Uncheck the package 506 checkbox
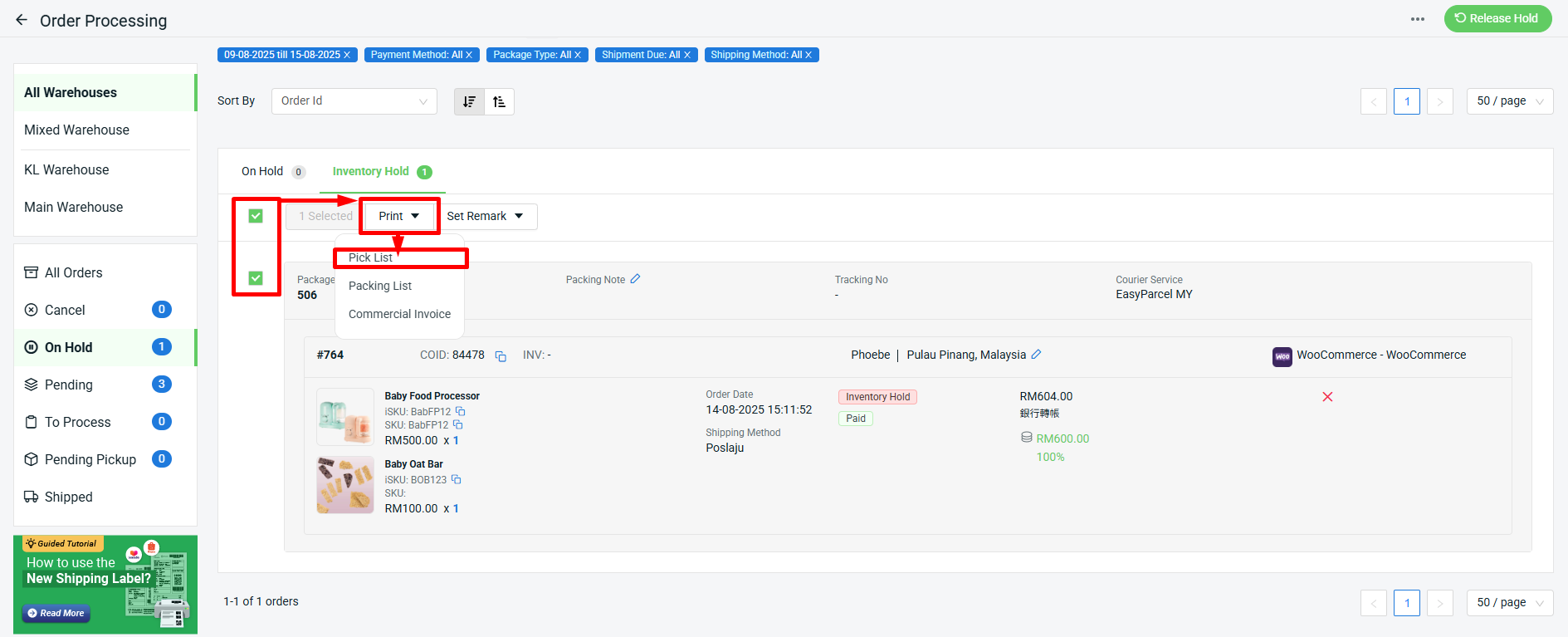 256,278
